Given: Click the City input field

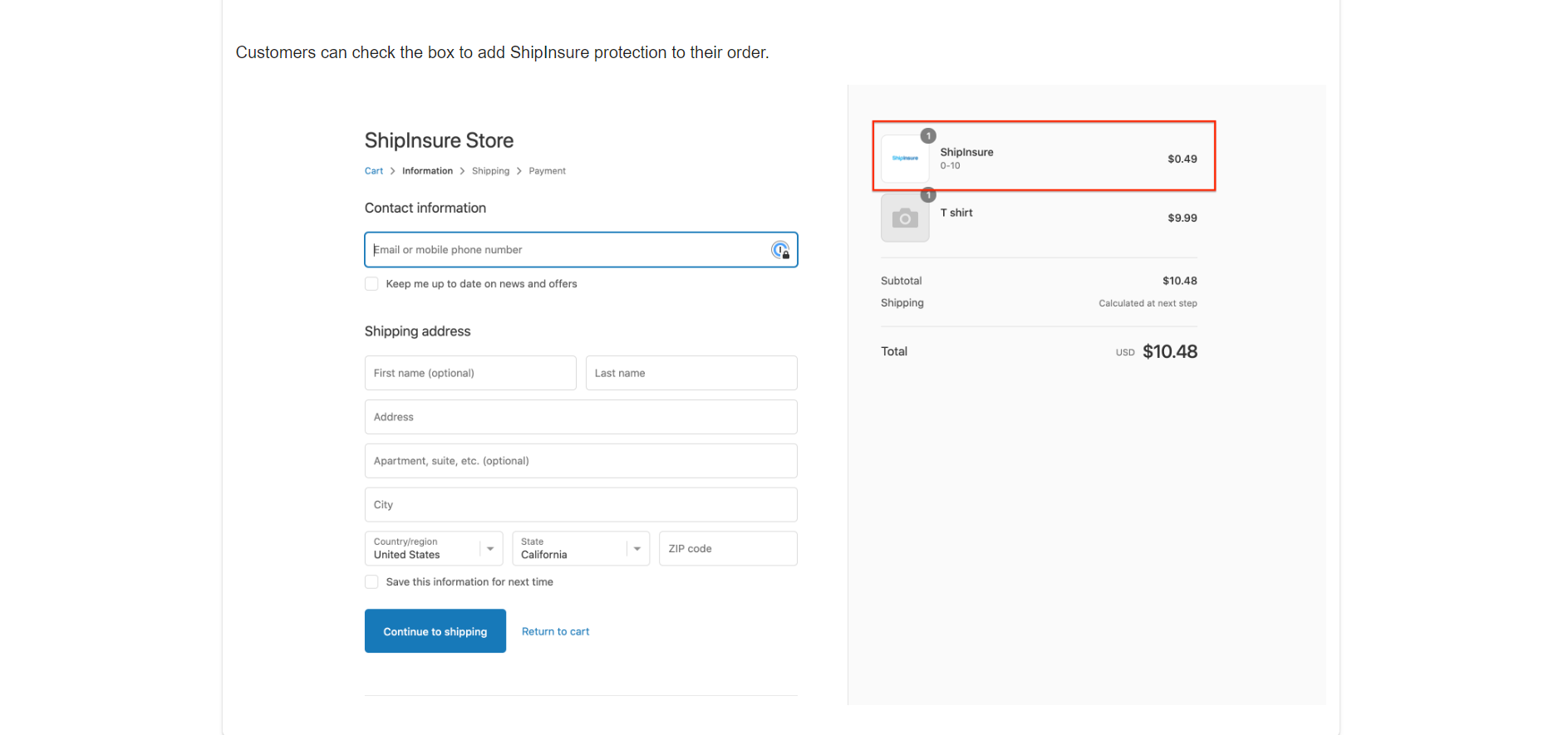Looking at the screenshot, I should 581,505.
